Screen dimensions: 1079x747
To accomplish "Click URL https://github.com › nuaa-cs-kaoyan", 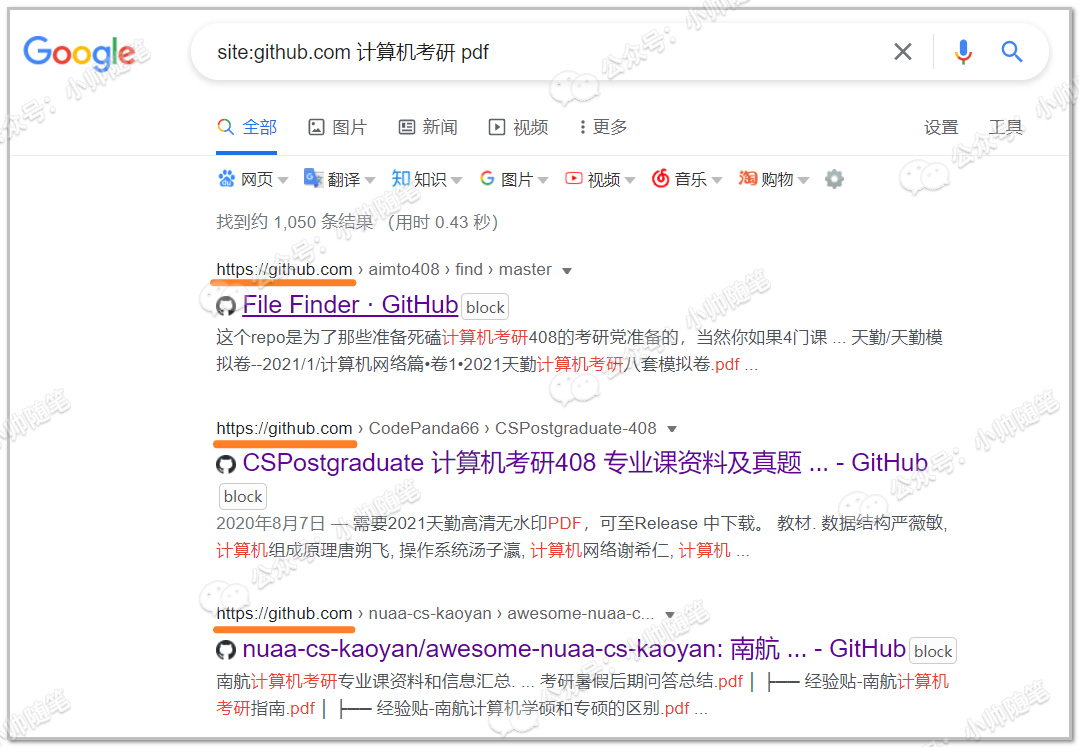I will [435, 614].
